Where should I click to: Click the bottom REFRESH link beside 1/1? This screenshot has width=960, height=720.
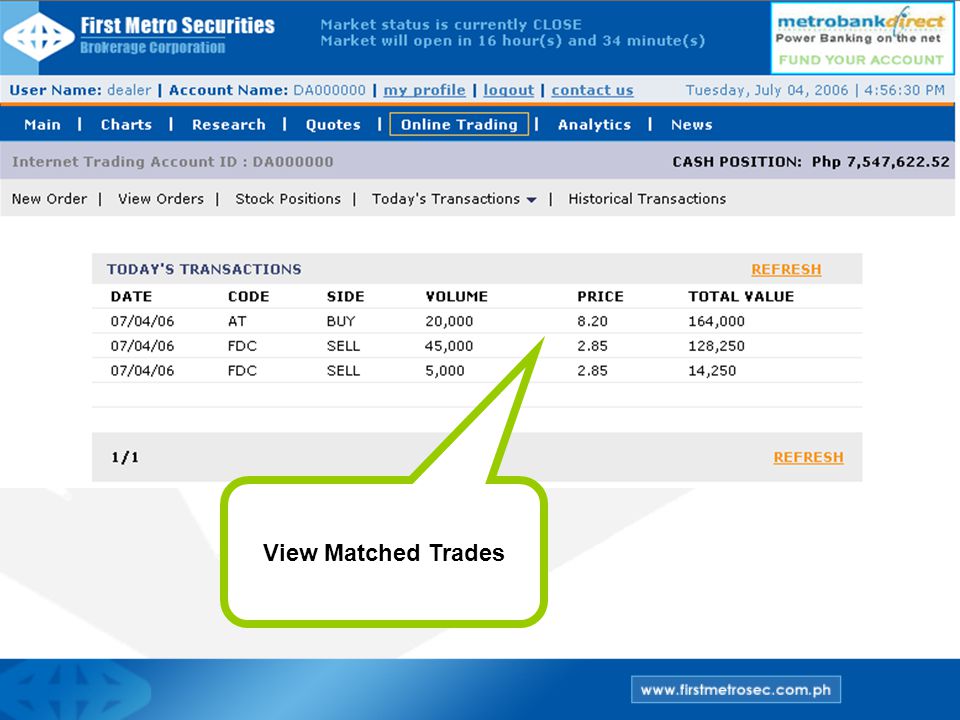click(x=808, y=457)
